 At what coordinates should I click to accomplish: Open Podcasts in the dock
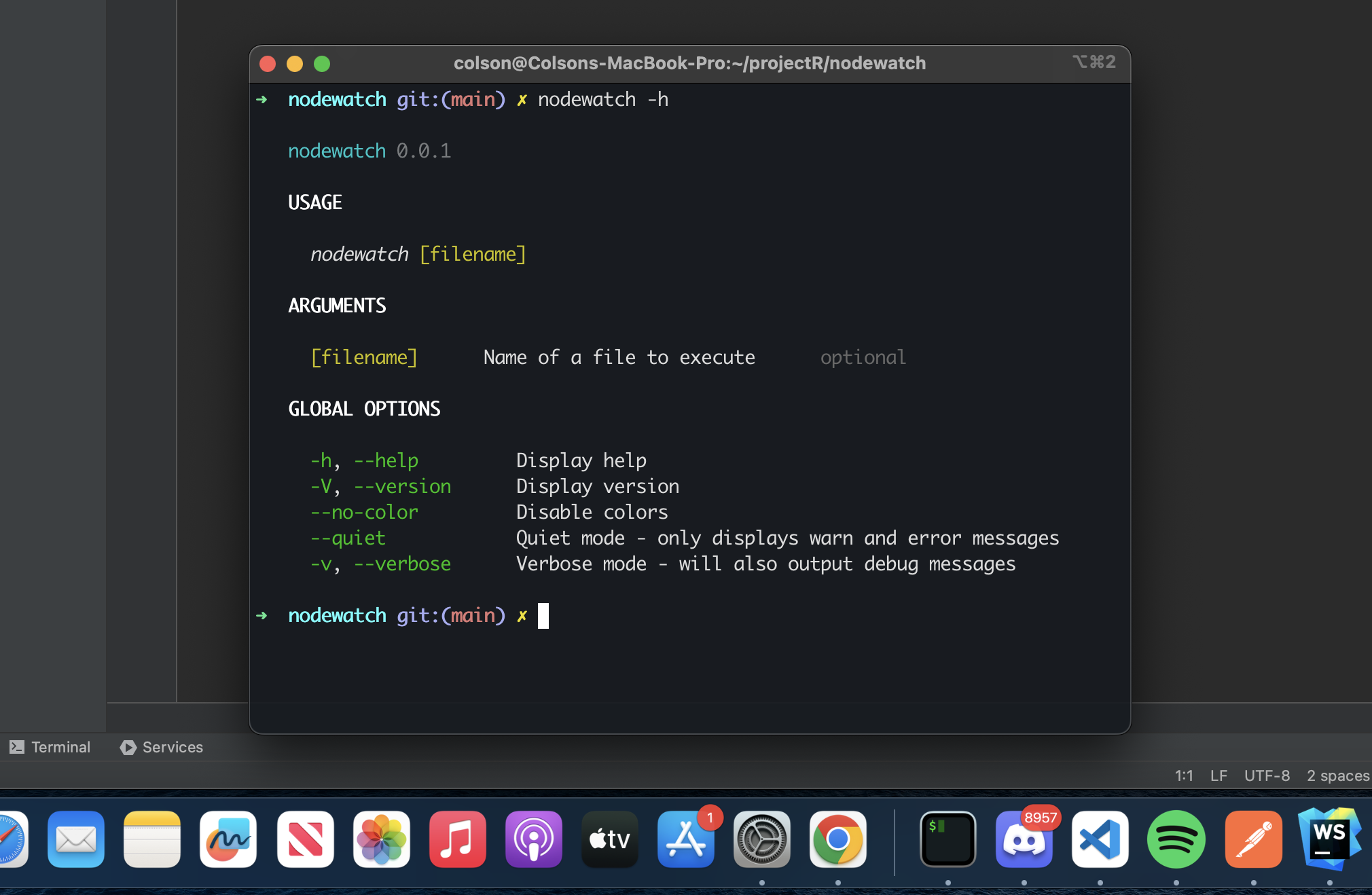pos(533,839)
